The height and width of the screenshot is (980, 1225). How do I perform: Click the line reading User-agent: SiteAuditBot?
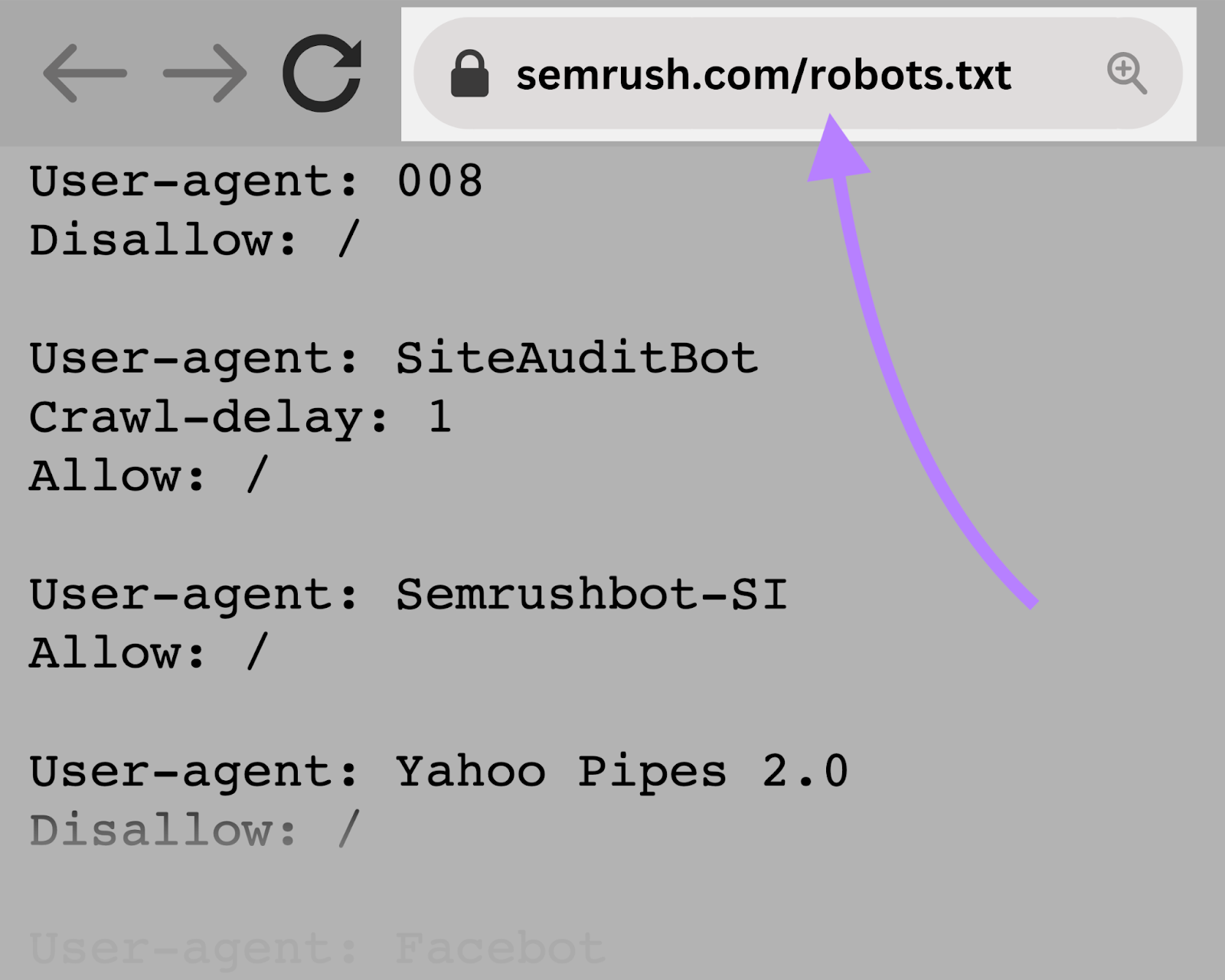click(393, 358)
